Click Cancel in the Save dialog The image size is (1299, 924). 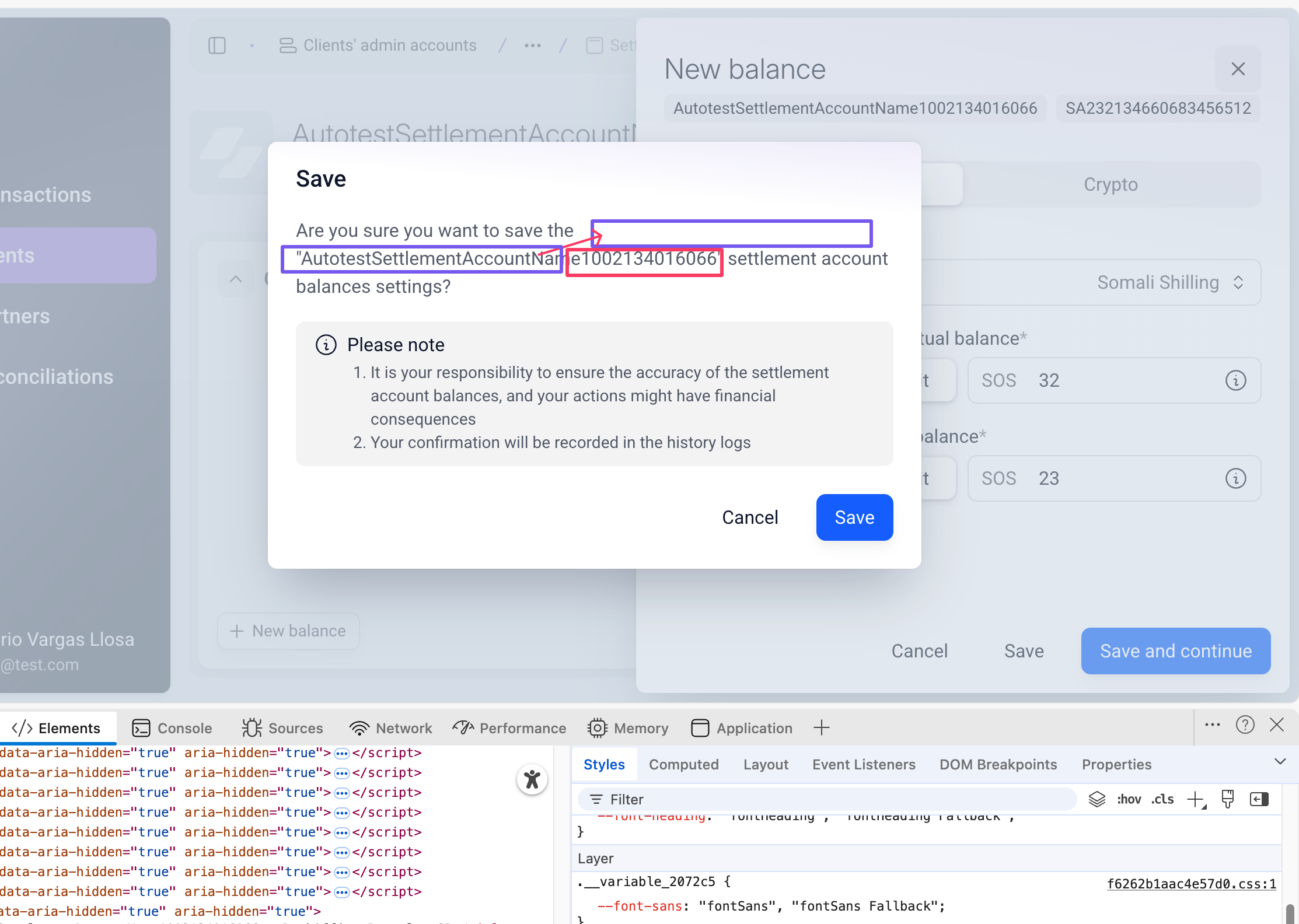pyautogui.click(x=750, y=517)
